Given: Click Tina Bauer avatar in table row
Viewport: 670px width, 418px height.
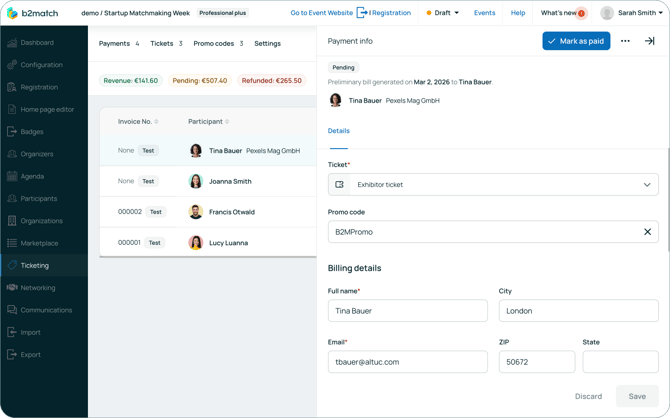Looking at the screenshot, I should coord(196,150).
